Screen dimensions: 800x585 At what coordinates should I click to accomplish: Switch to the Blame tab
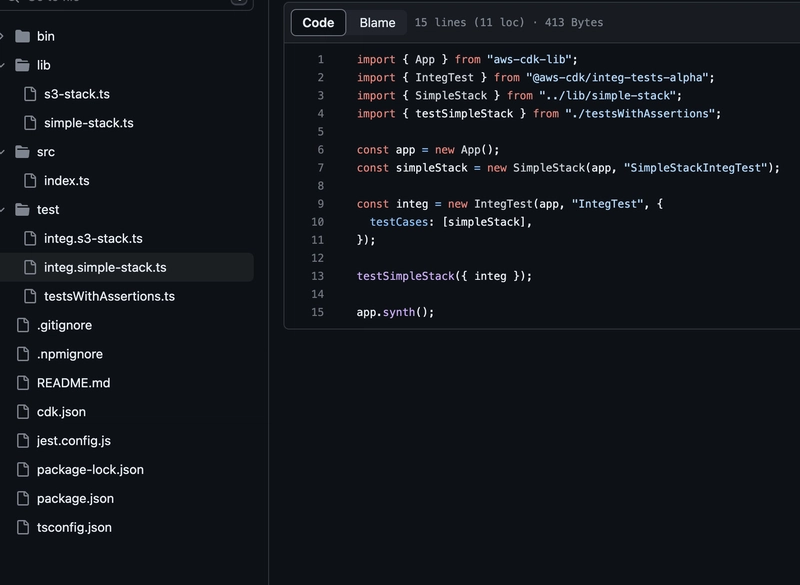377,22
